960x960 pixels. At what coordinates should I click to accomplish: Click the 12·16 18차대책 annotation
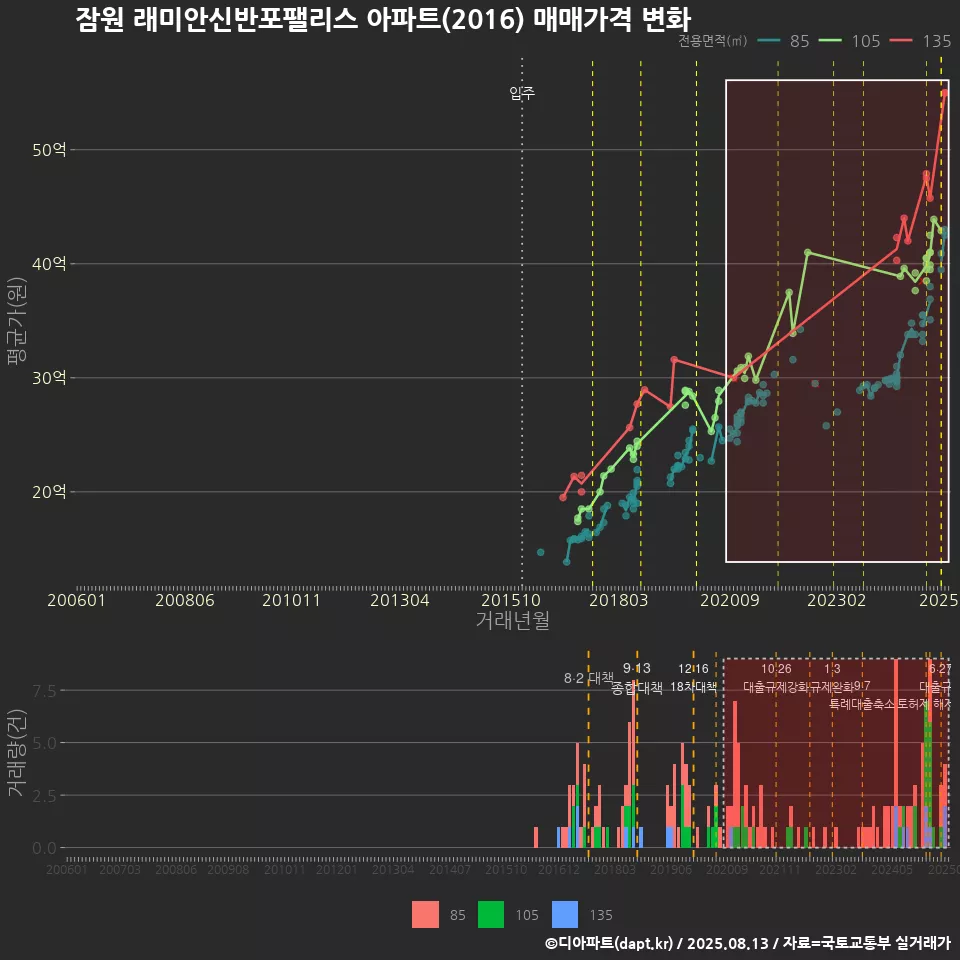693,678
